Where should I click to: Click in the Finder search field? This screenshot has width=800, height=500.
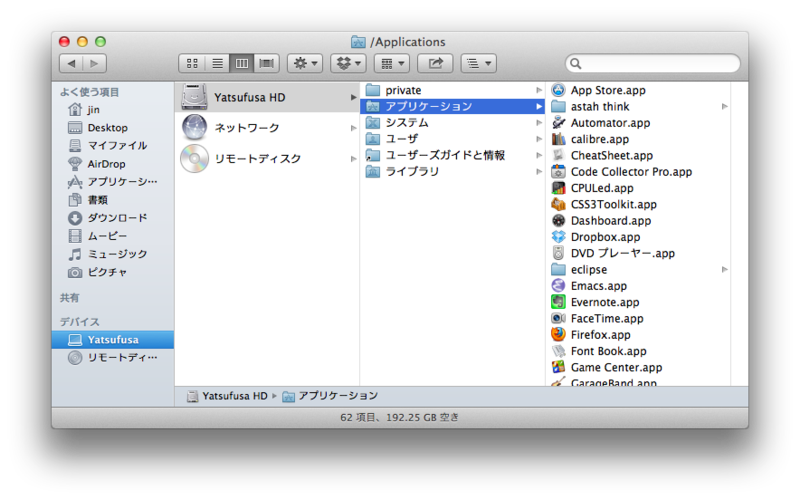[653, 63]
